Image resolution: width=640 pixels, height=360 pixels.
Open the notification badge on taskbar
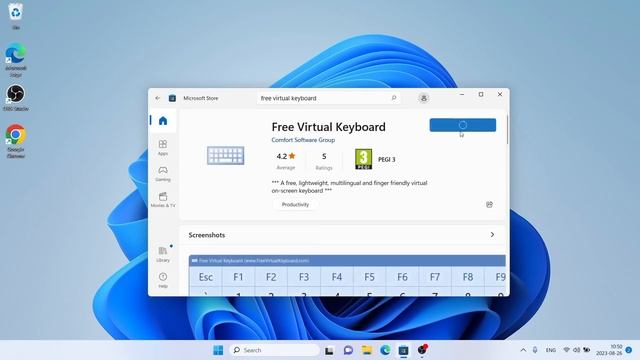[x=629, y=350]
